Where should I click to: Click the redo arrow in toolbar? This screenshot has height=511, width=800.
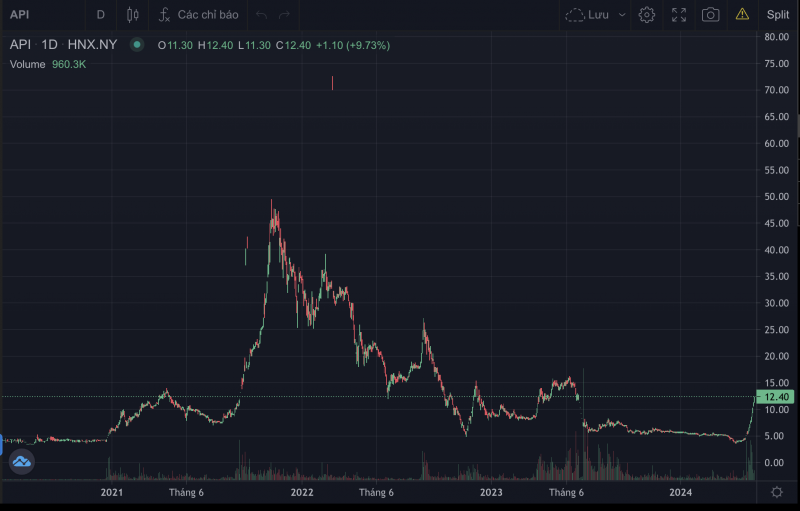pos(285,14)
